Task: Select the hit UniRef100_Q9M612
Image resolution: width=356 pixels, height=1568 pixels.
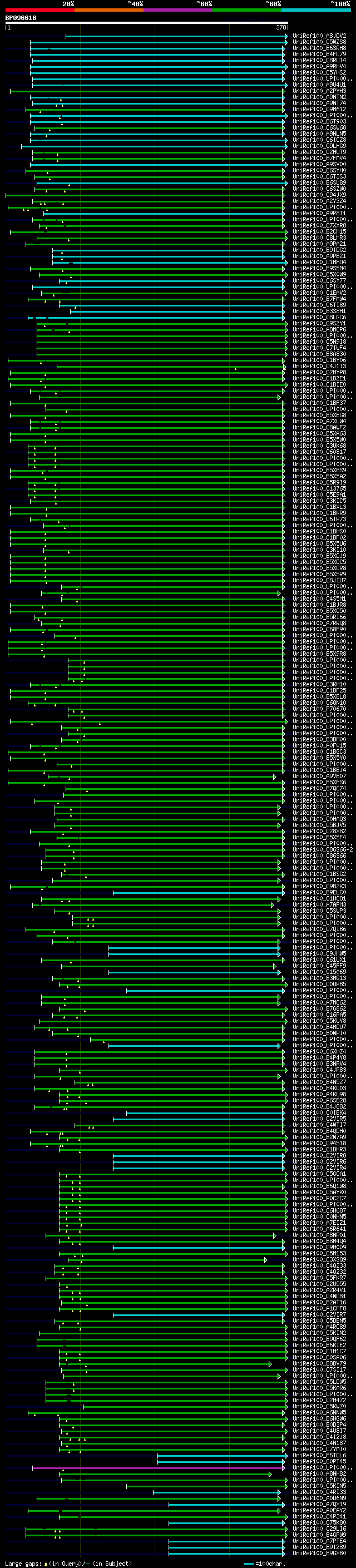Action: [319, 110]
